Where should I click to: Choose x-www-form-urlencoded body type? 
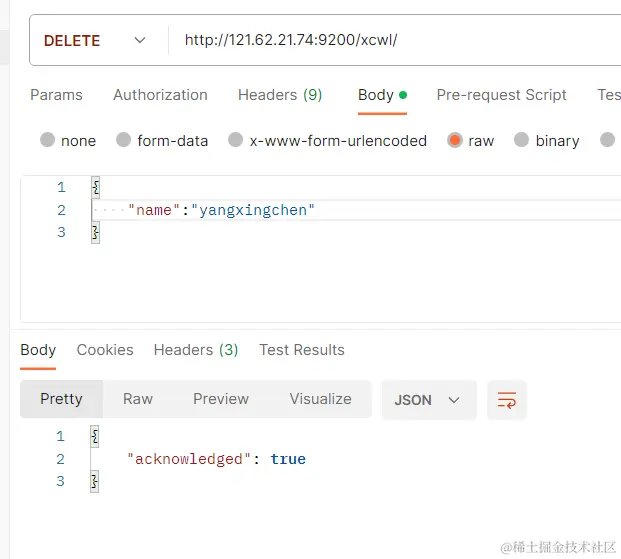point(236,139)
